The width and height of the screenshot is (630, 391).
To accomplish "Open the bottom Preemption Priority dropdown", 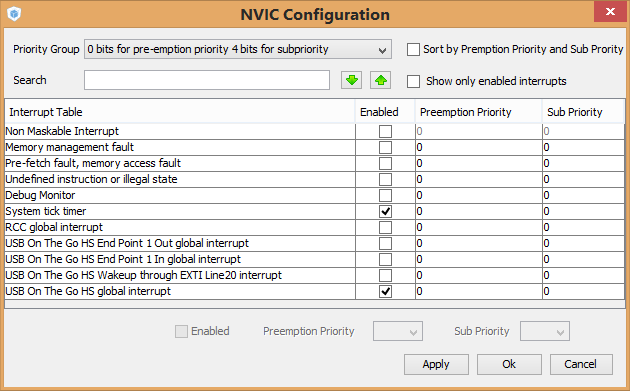I will (x=398, y=331).
